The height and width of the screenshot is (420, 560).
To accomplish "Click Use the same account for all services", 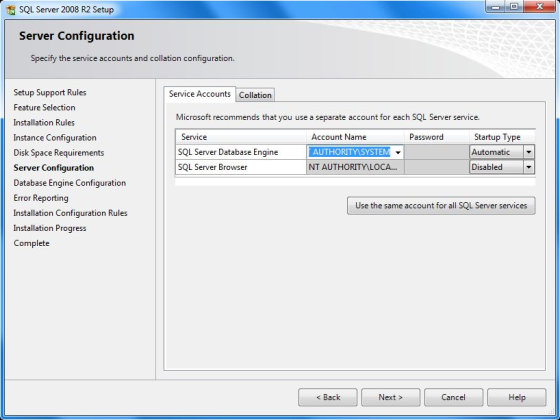I will [441, 206].
